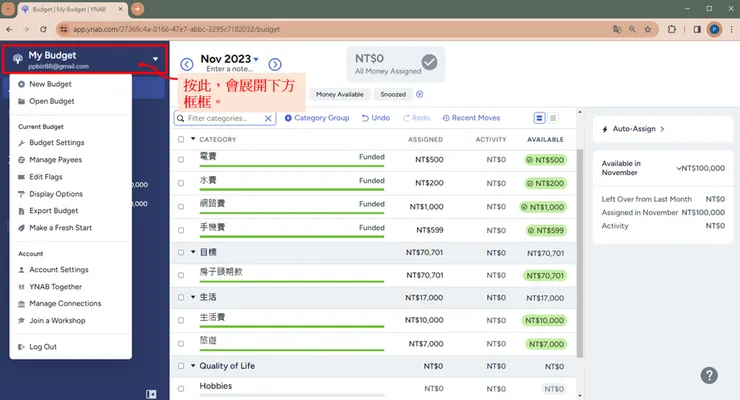
Task: Click the 旅遊 green progress bar
Action: point(292,350)
